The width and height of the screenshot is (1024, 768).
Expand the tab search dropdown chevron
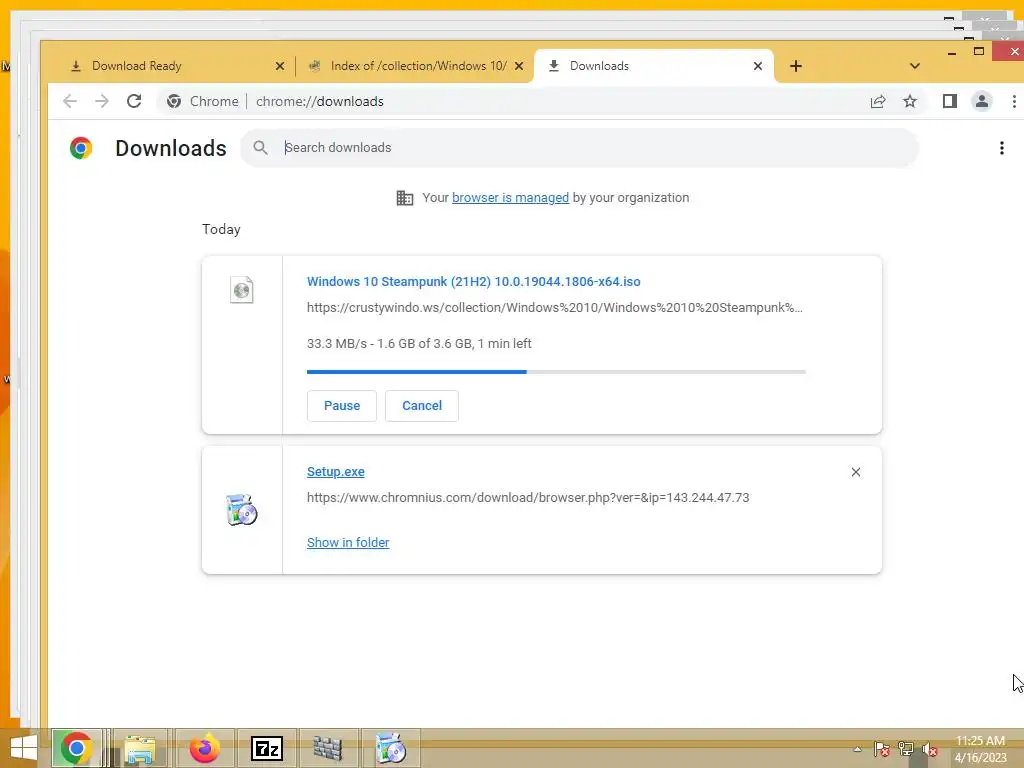click(914, 66)
